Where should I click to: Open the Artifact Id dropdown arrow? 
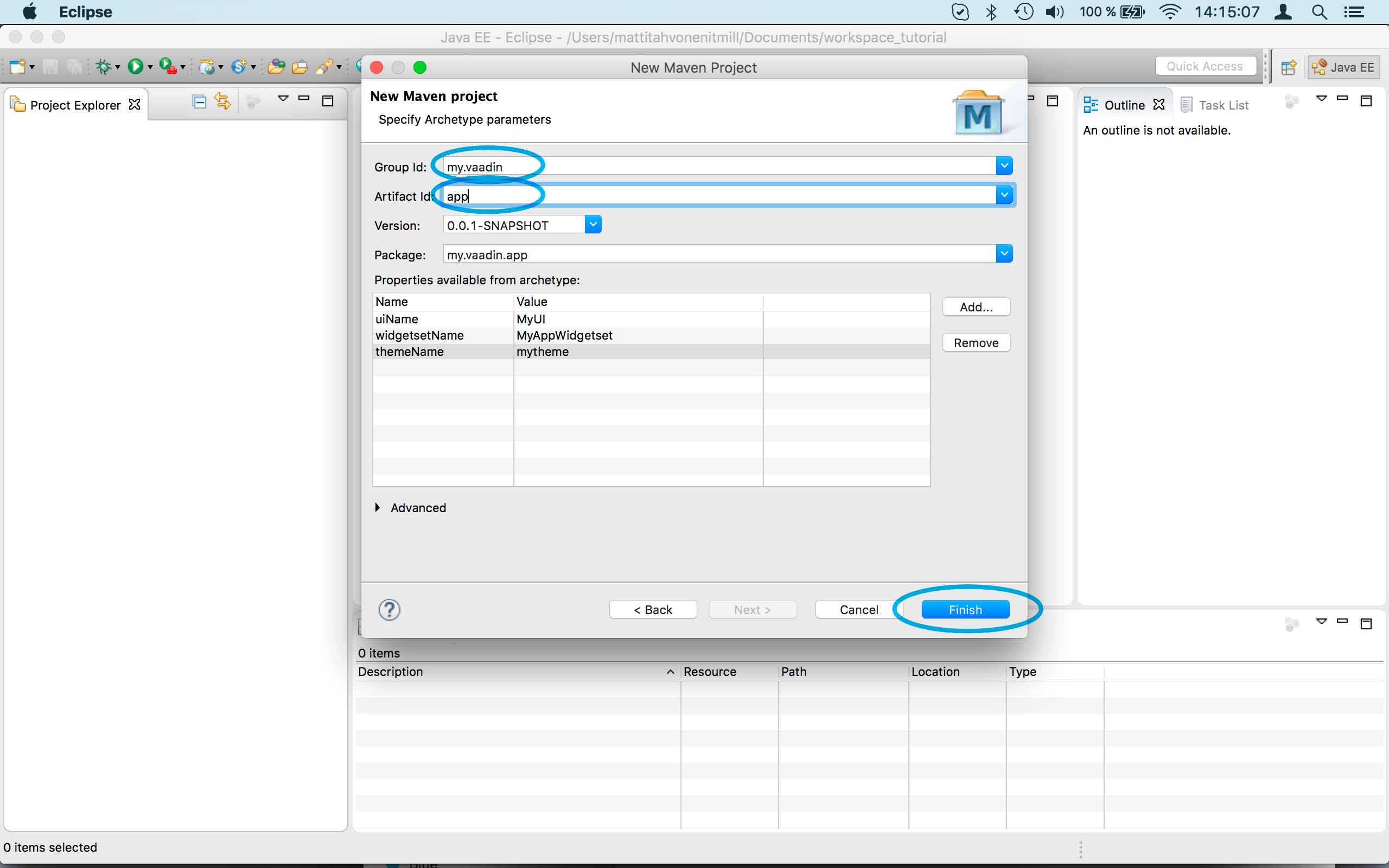click(1004, 196)
